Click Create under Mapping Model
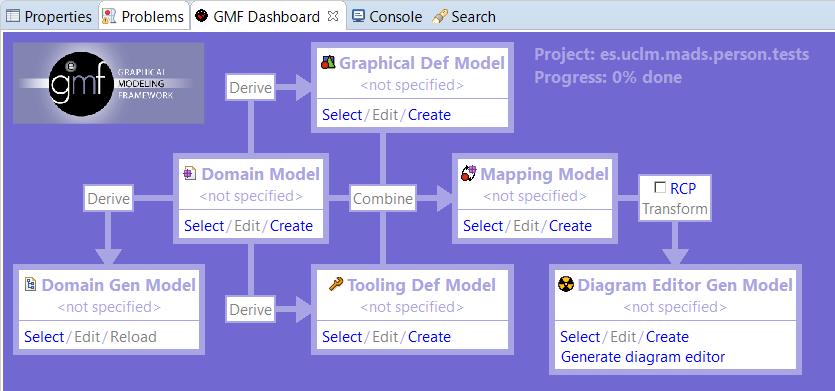 (570, 226)
